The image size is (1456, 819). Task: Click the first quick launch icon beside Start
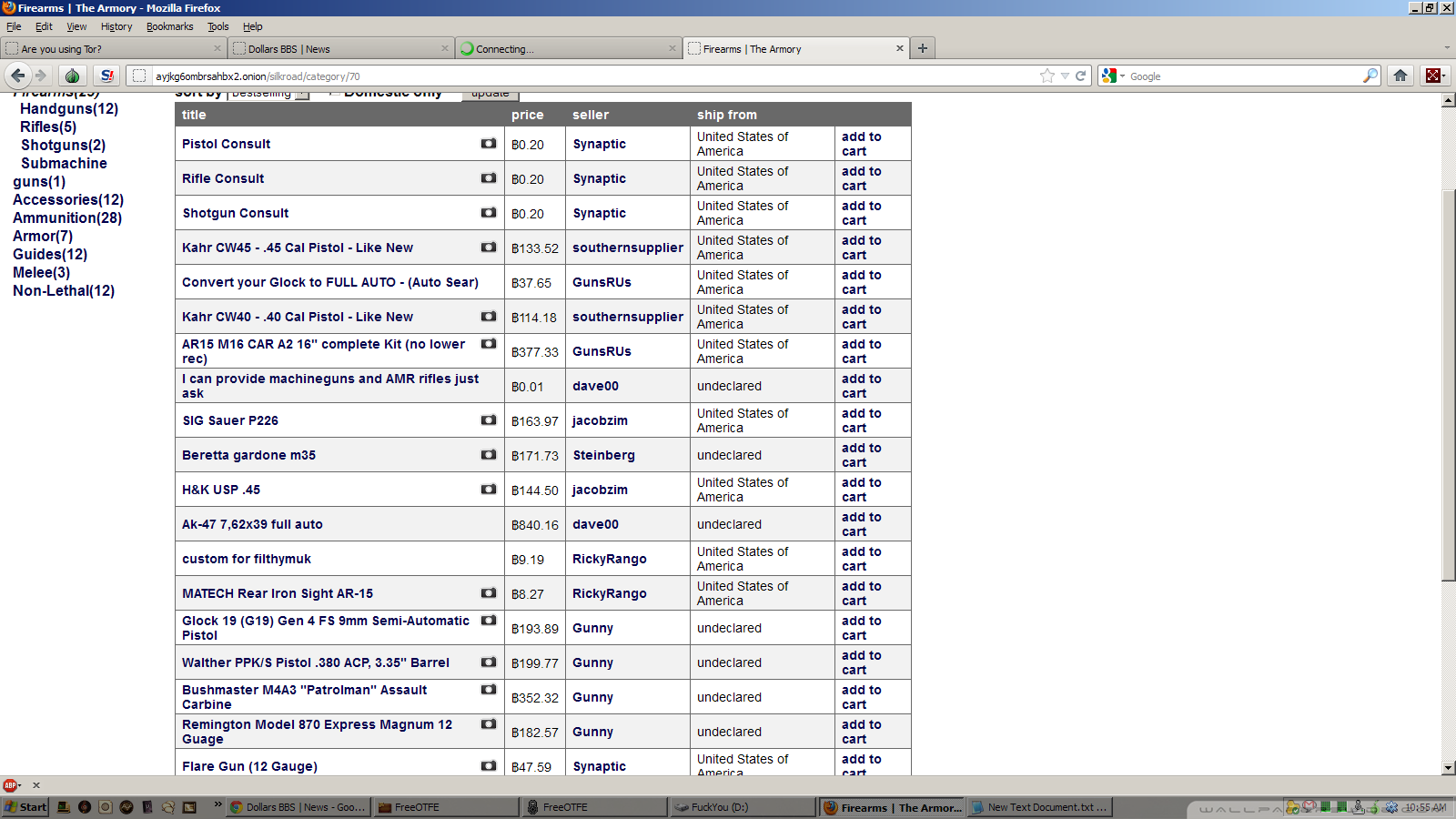point(64,806)
